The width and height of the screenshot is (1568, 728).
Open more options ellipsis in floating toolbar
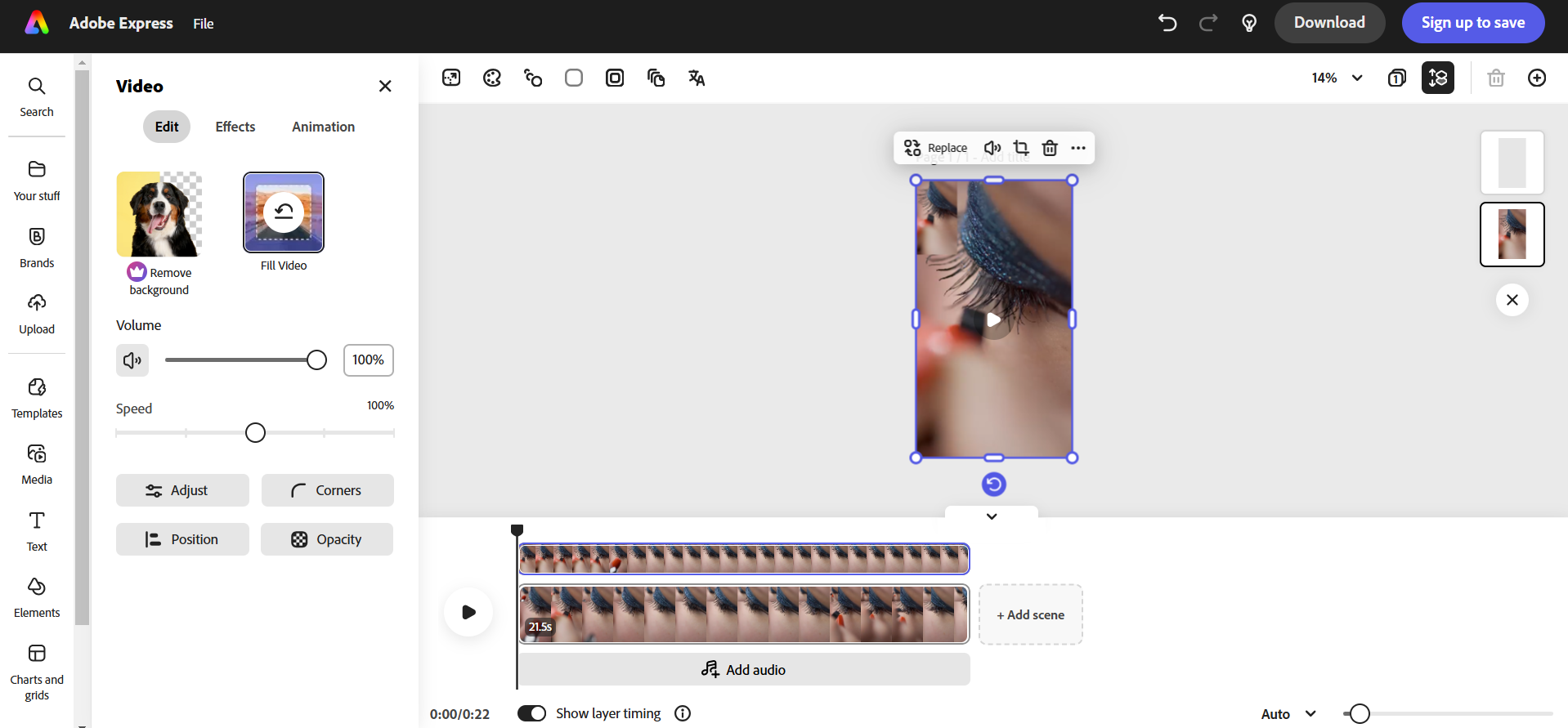[x=1078, y=148]
